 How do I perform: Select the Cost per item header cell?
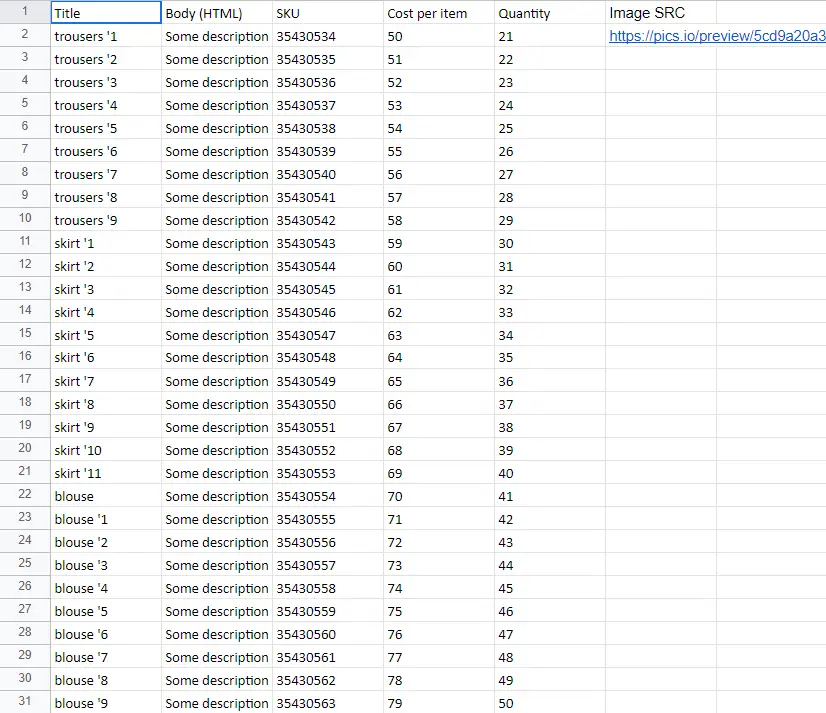tap(439, 13)
